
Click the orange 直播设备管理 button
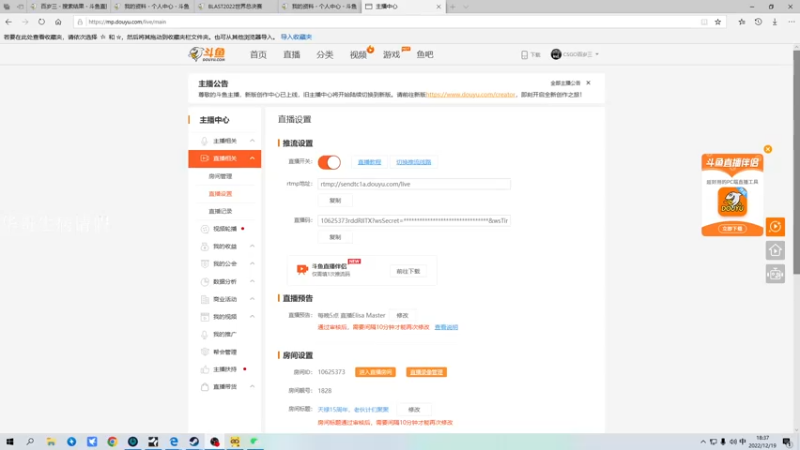tap(426, 372)
